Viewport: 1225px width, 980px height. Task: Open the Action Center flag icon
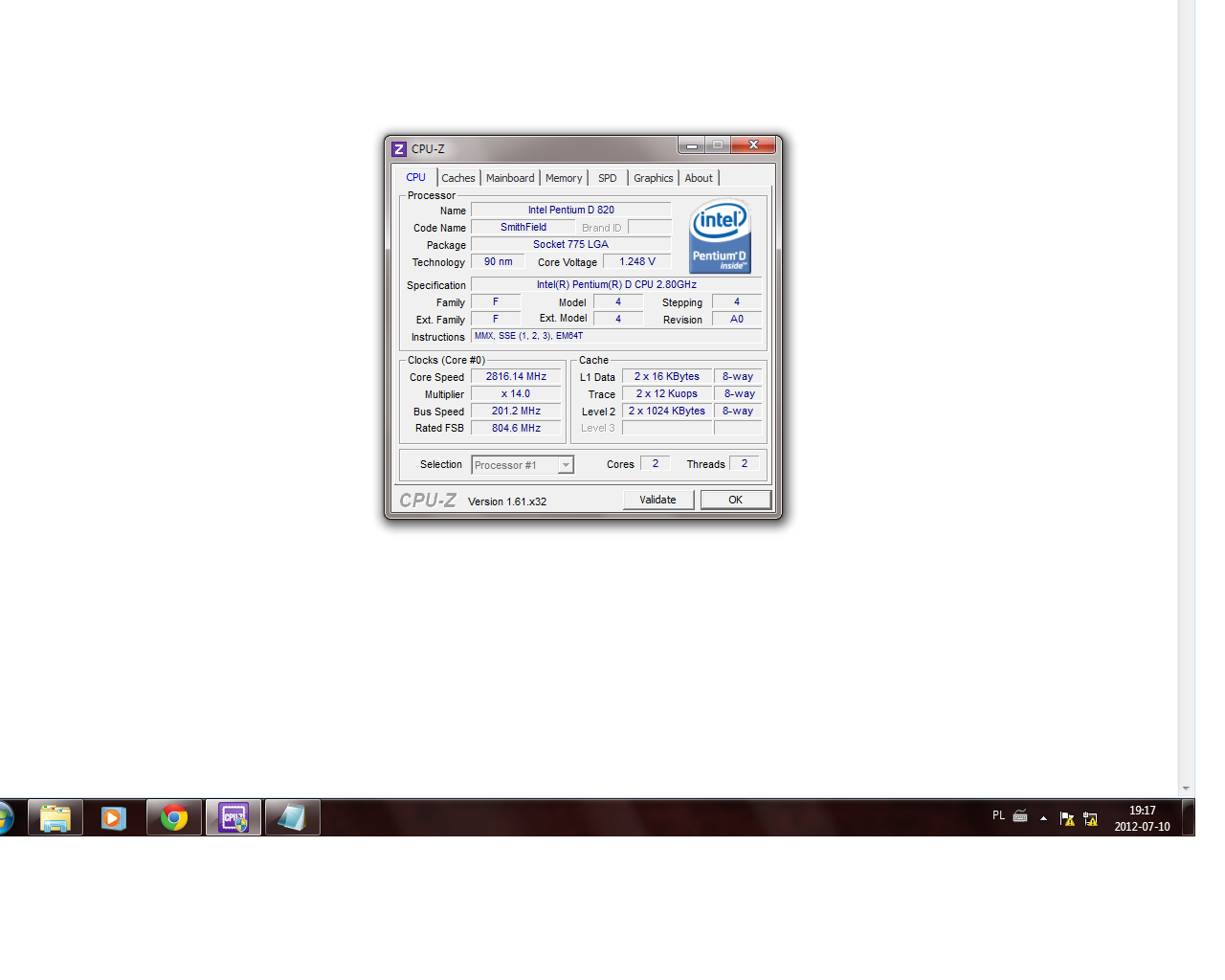coord(1067,818)
